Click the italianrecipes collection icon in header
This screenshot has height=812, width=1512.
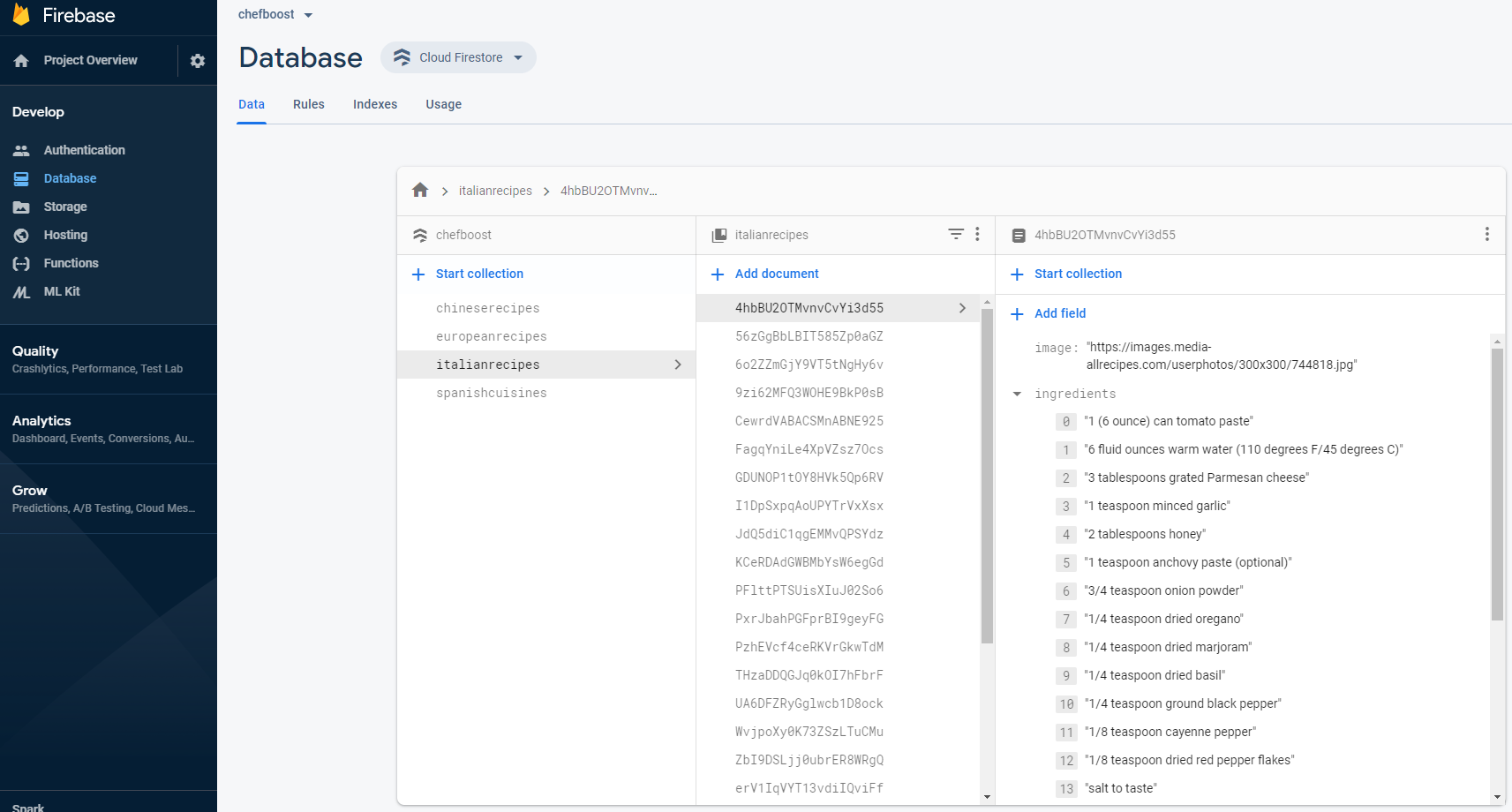click(x=719, y=236)
